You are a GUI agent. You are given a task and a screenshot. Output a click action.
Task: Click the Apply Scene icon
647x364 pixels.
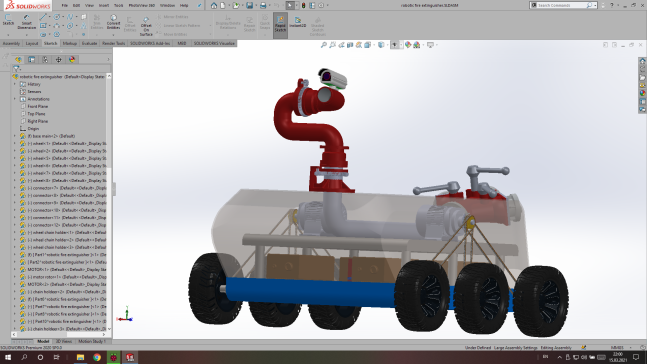click(x=417, y=45)
